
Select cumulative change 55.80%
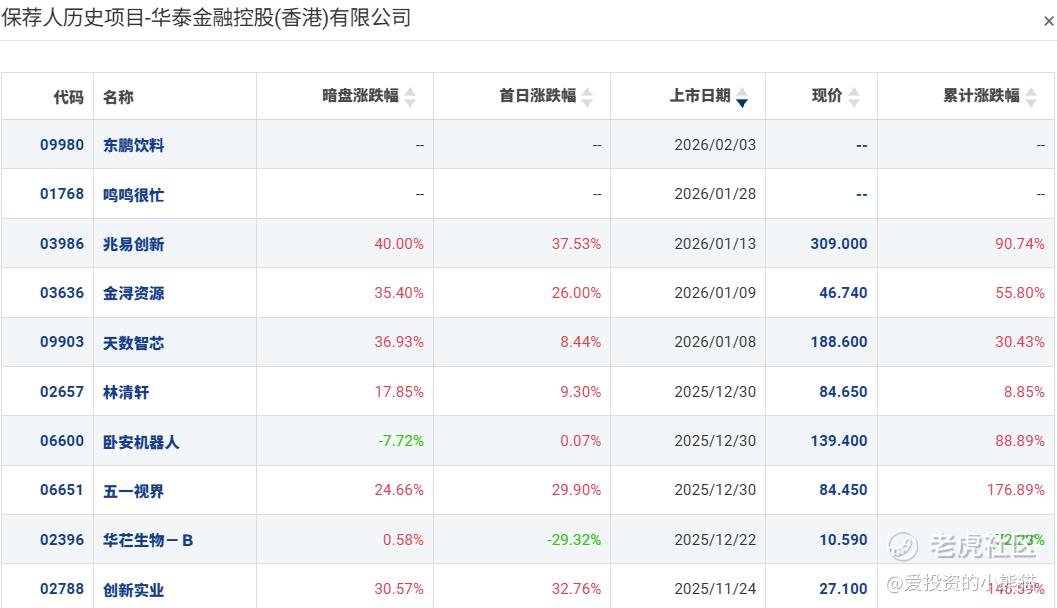(1020, 293)
